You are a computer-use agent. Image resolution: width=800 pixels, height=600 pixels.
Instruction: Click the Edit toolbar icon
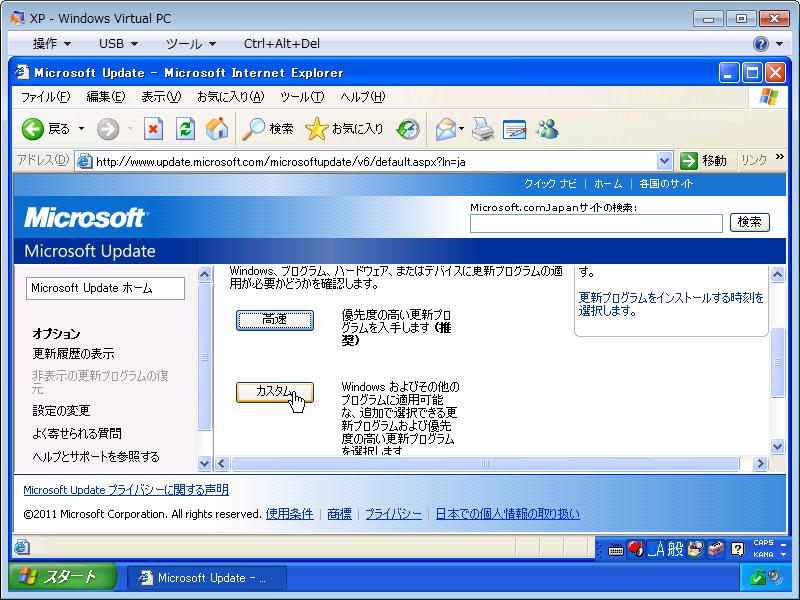pos(515,129)
